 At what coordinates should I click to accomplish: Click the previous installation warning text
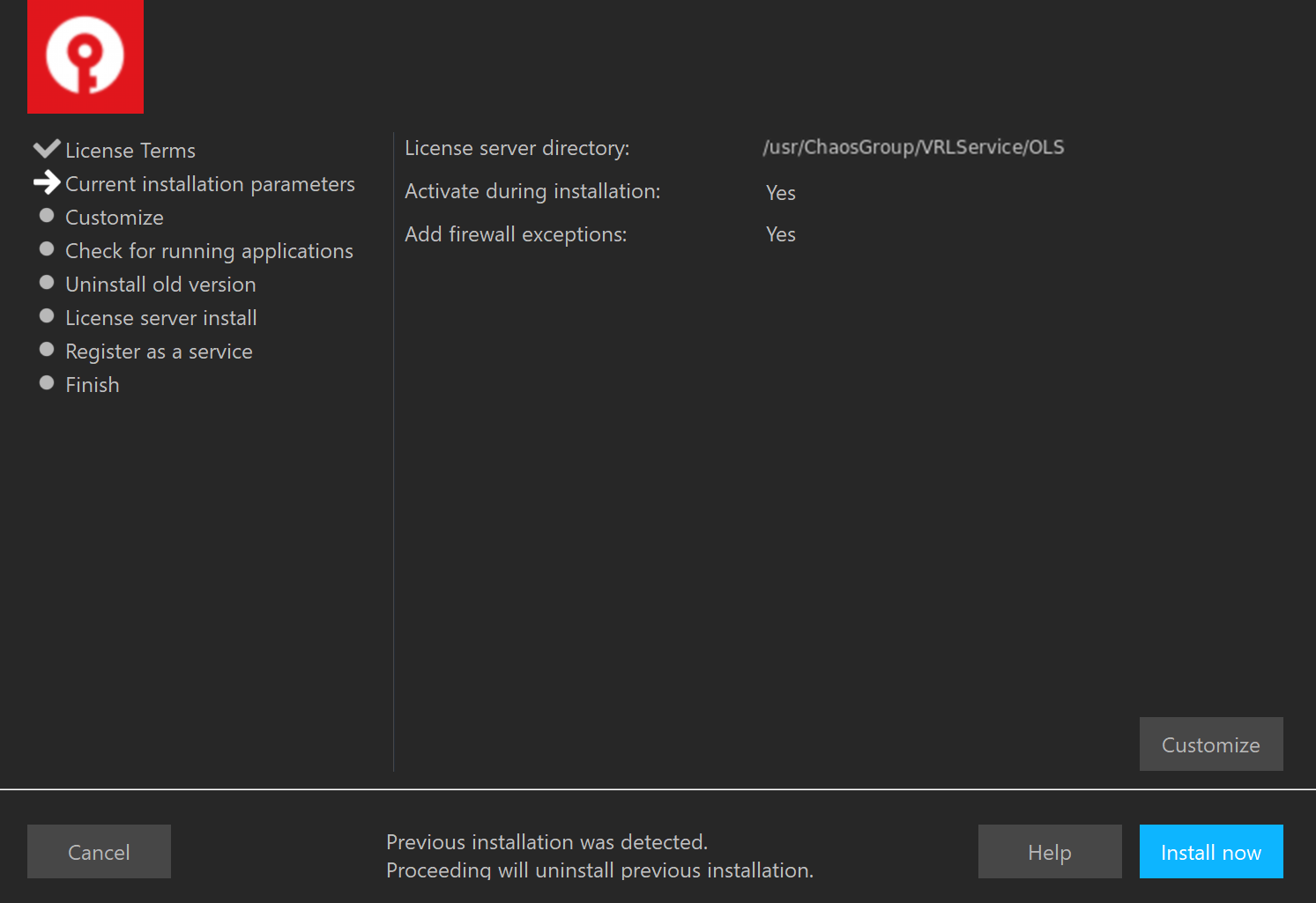pos(599,855)
